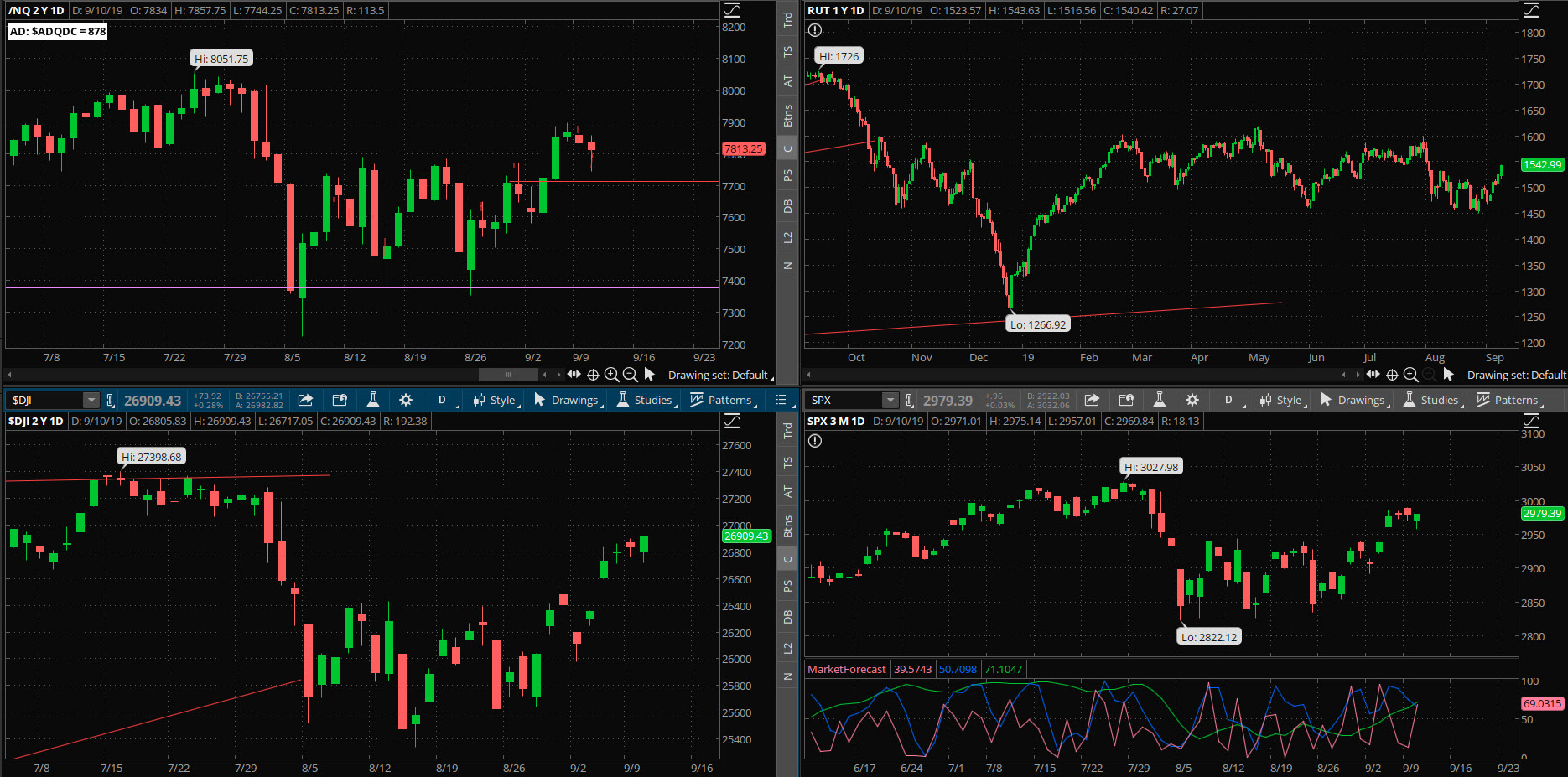Expand Drawing set: Default below /NQ chart

[719, 375]
